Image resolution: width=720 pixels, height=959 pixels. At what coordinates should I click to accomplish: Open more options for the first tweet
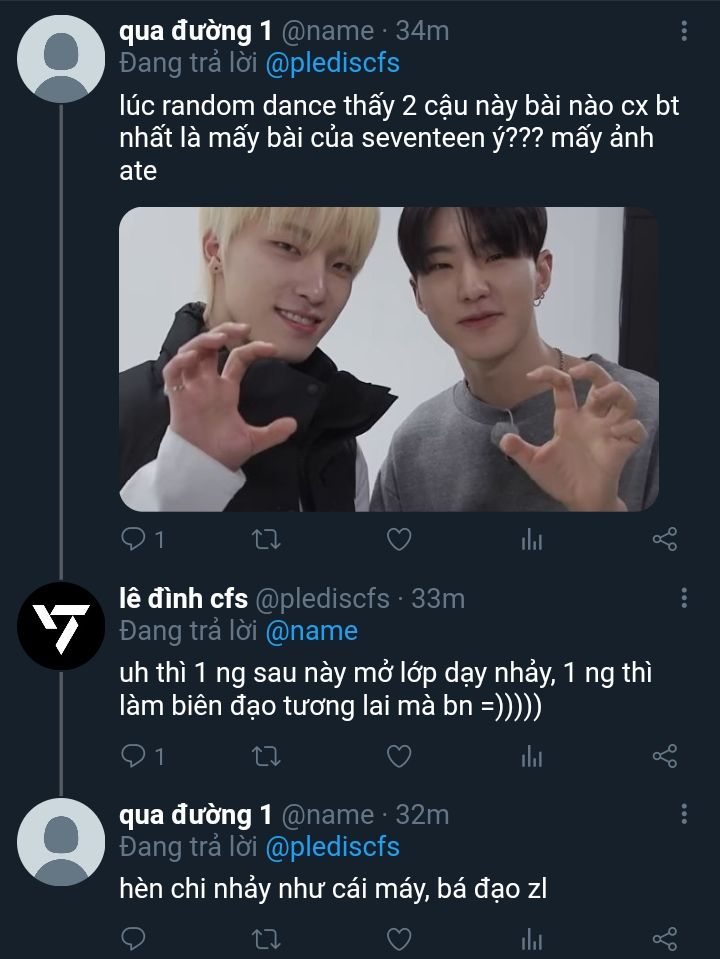point(684,32)
